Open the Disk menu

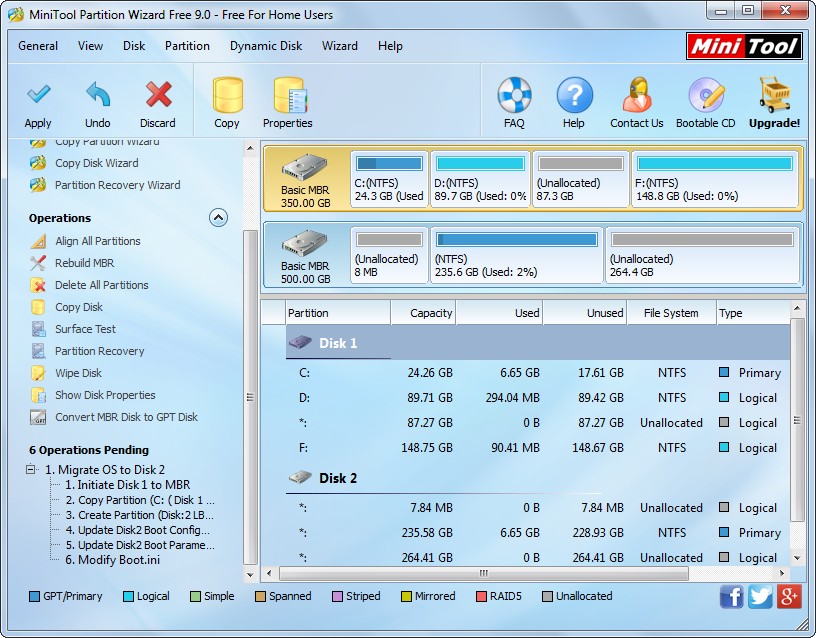pyautogui.click(x=134, y=46)
